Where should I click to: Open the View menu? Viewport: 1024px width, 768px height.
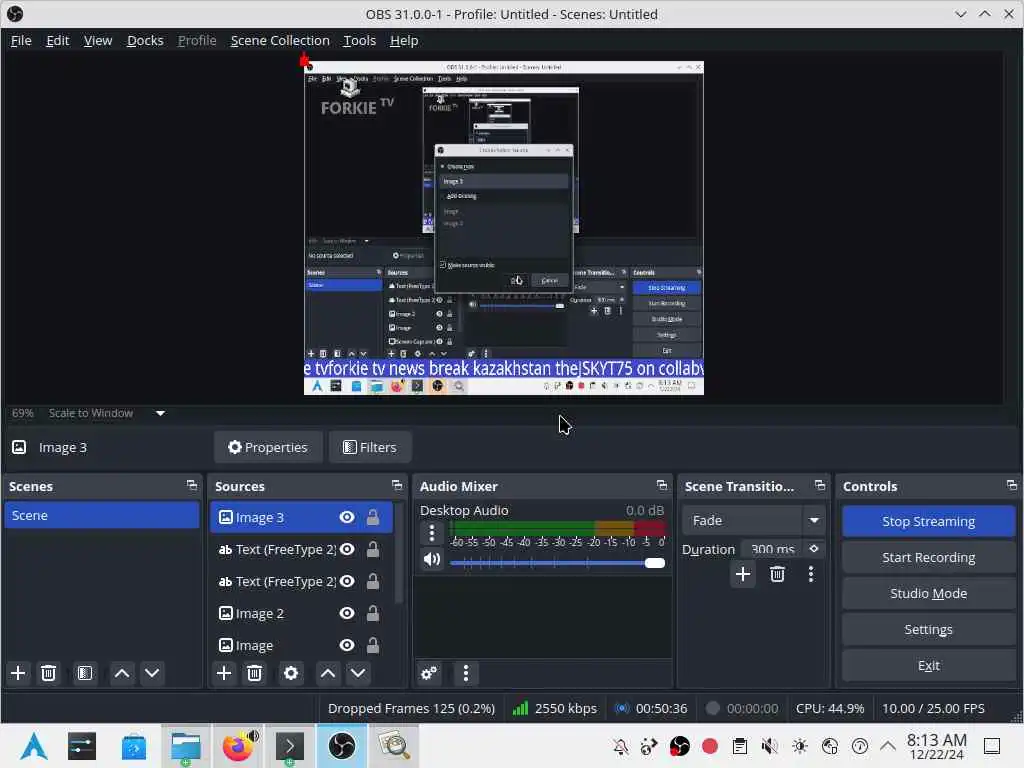tap(98, 40)
